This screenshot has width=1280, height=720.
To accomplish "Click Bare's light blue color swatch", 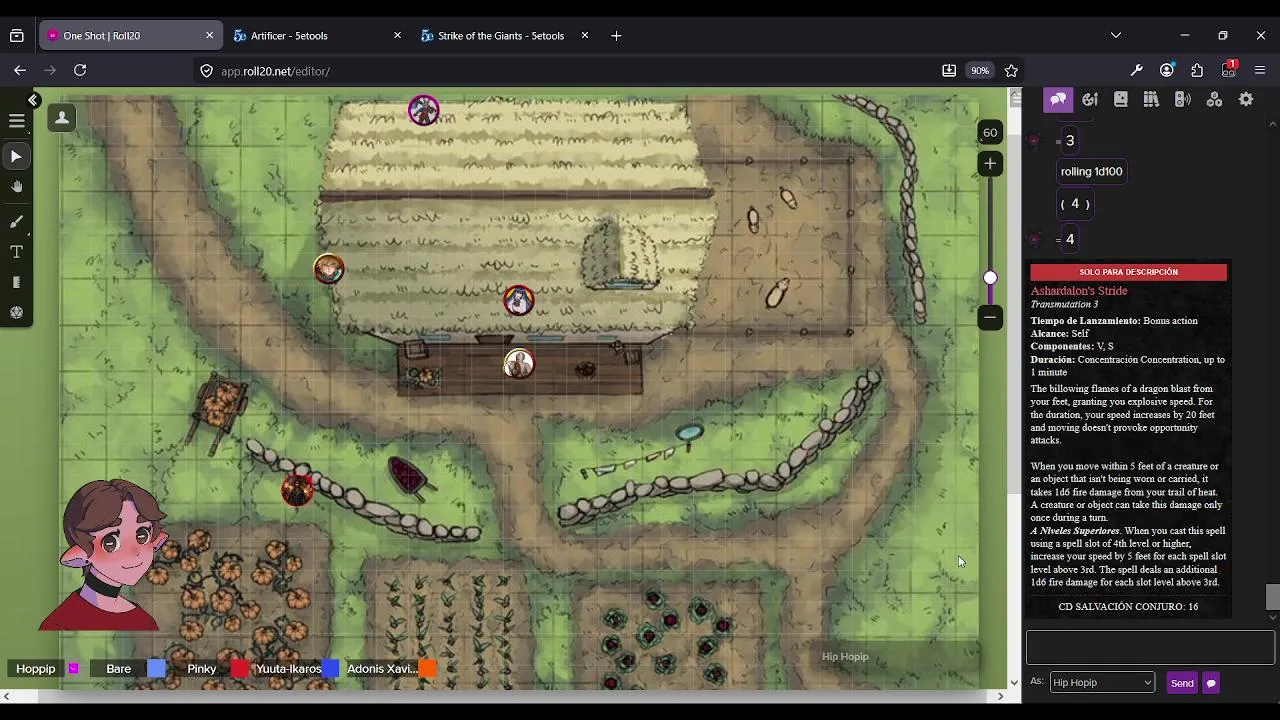I will (156, 669).
